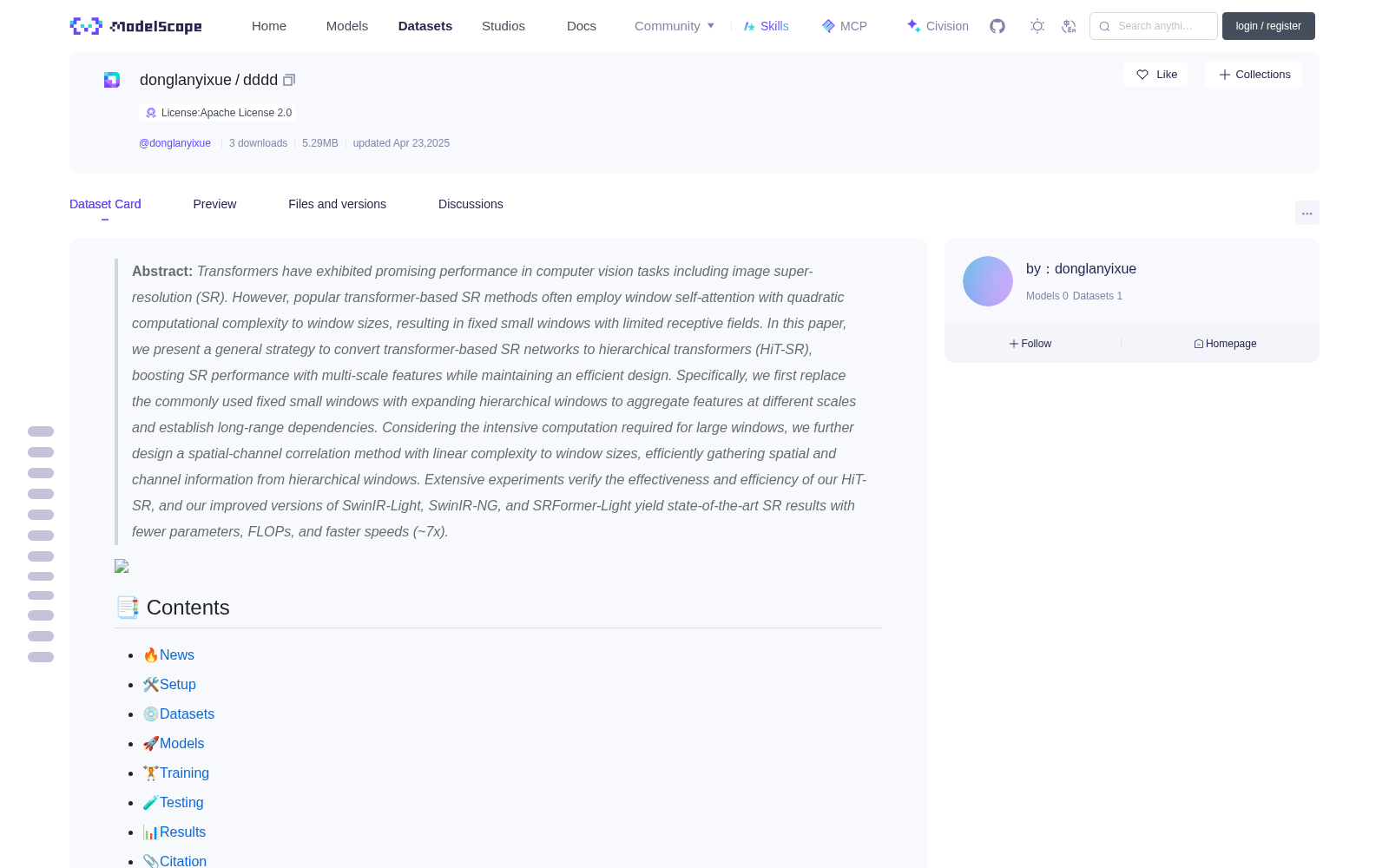This screenshot has width=1389, height=868.
Task: Switch to Files and versions tab
Action: pyautogui.click(x=337, y=204)
